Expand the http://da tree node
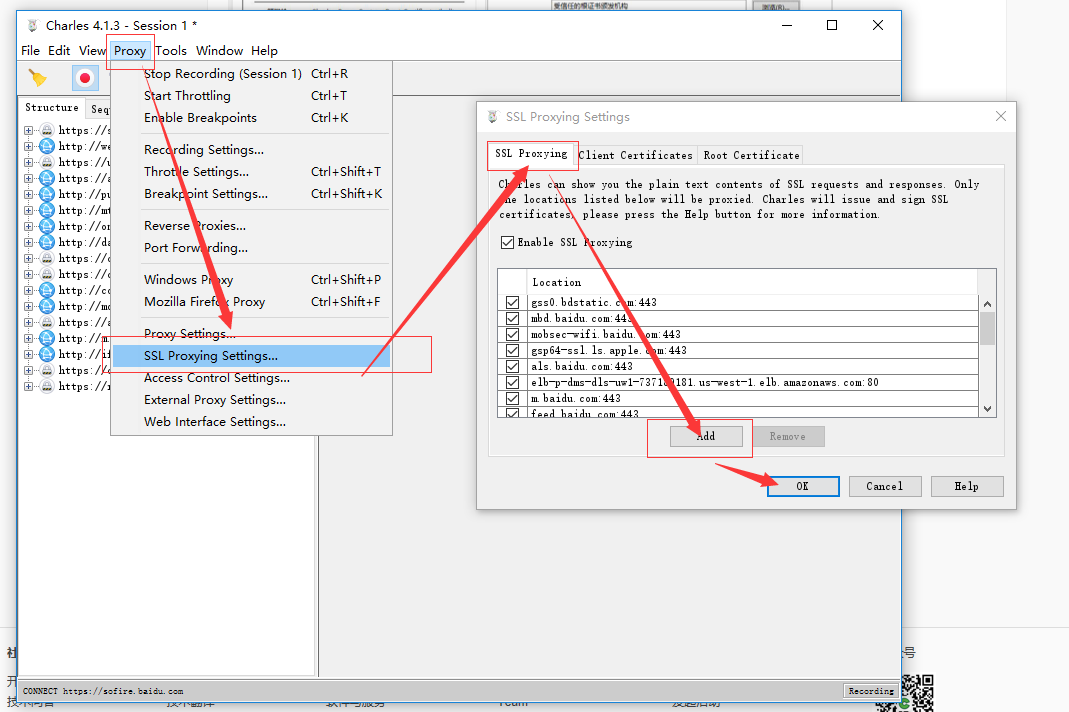Viewport: 1069px width, 712px height. 28,242
